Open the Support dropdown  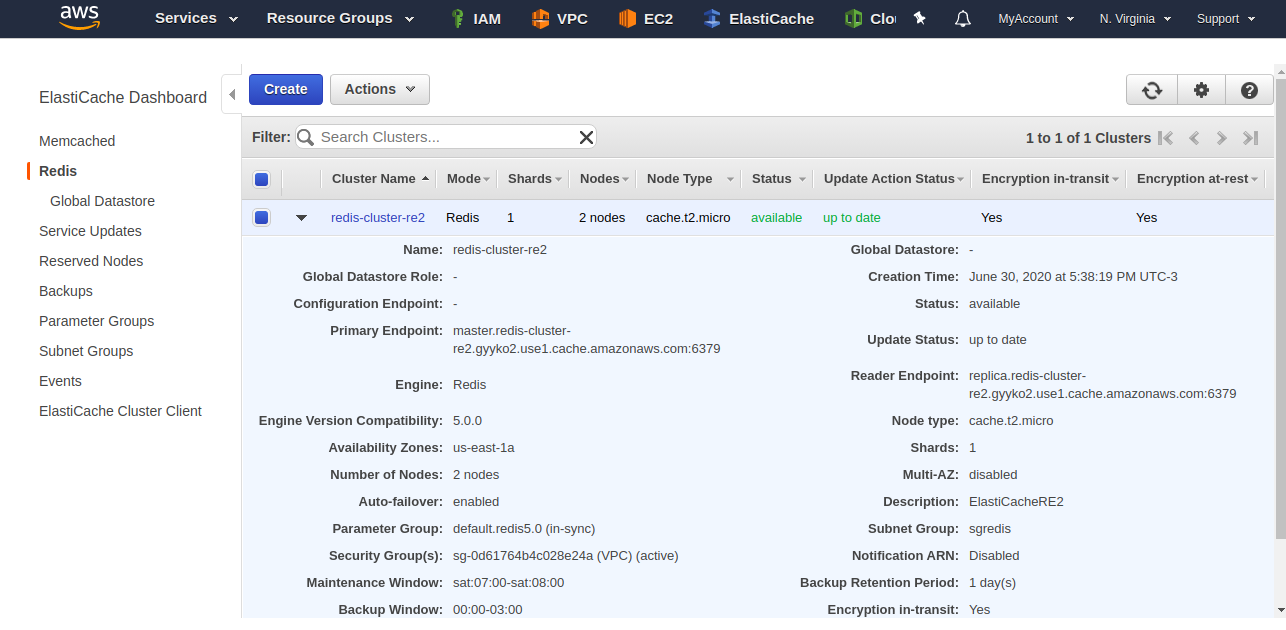(1226, 18)
